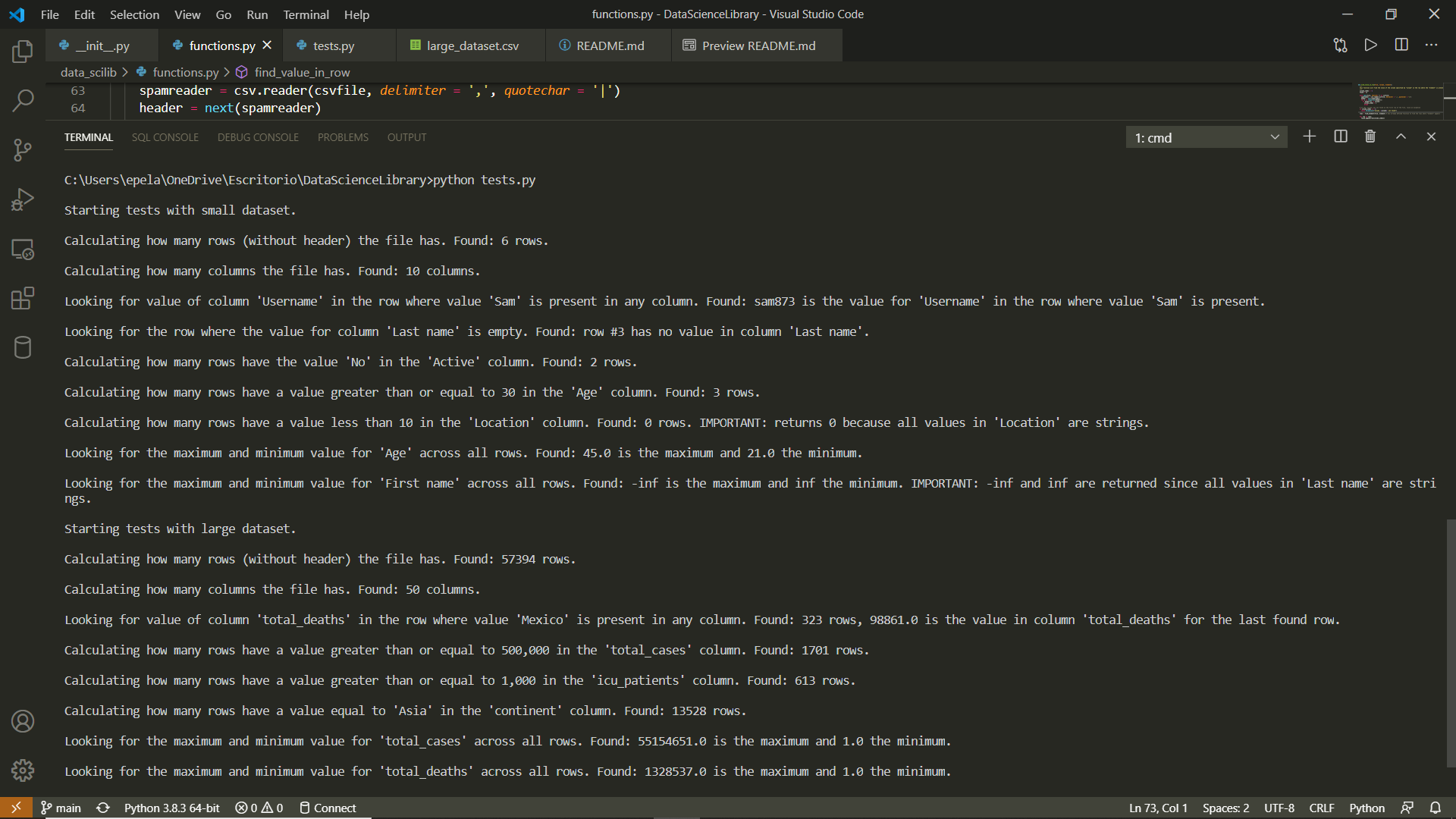
Task: Open the Source Control view
Action: (23, 149)
